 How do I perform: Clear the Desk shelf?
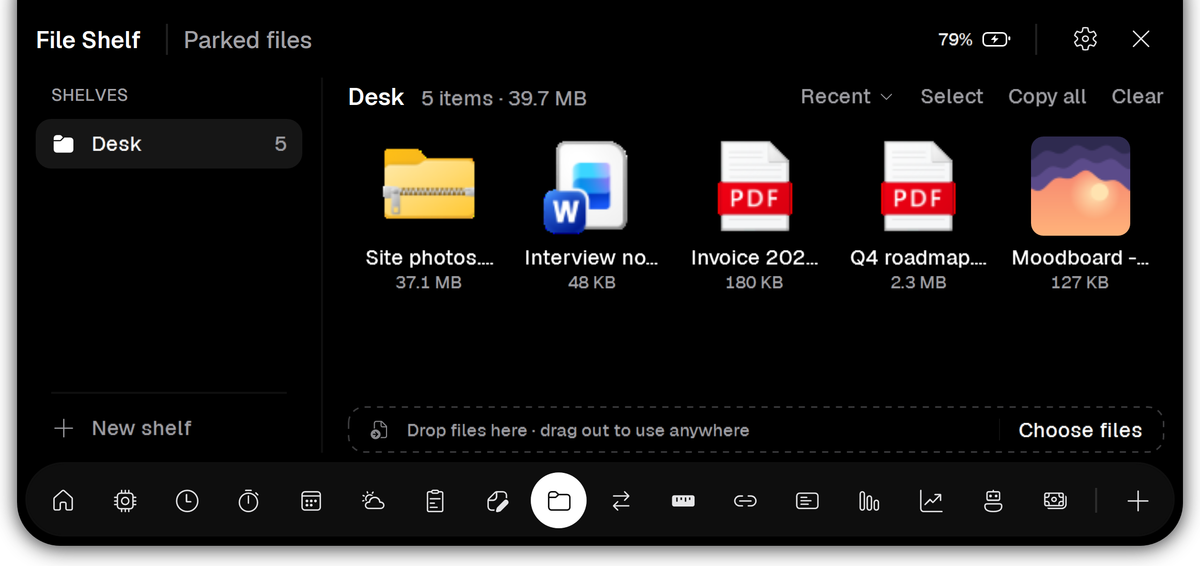[x=1137, y=96]
